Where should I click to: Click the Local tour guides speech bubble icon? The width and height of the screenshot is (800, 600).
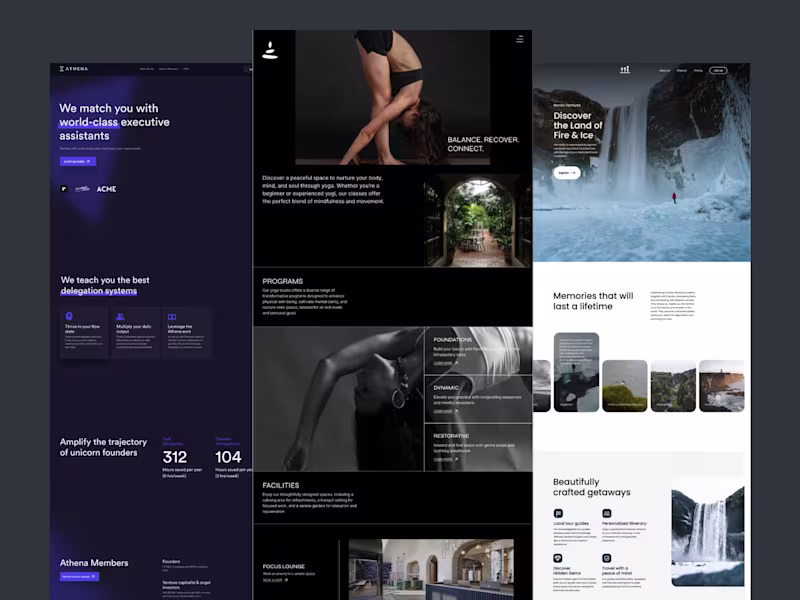coord(558,513)
